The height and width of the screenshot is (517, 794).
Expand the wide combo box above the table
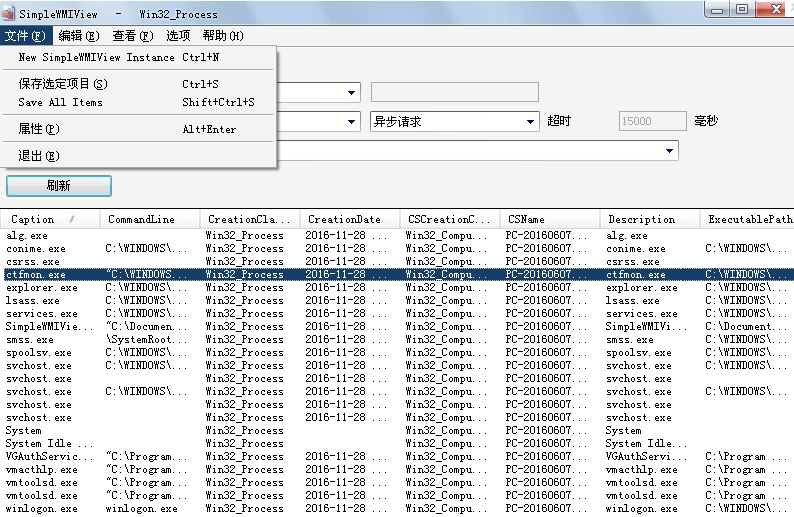(x=669, y=151)
